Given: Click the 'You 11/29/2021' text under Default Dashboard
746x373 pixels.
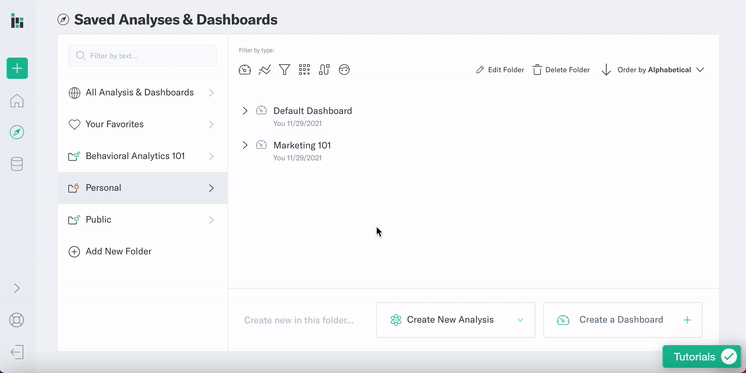Looking at the screenshot, I should (297, 124).
